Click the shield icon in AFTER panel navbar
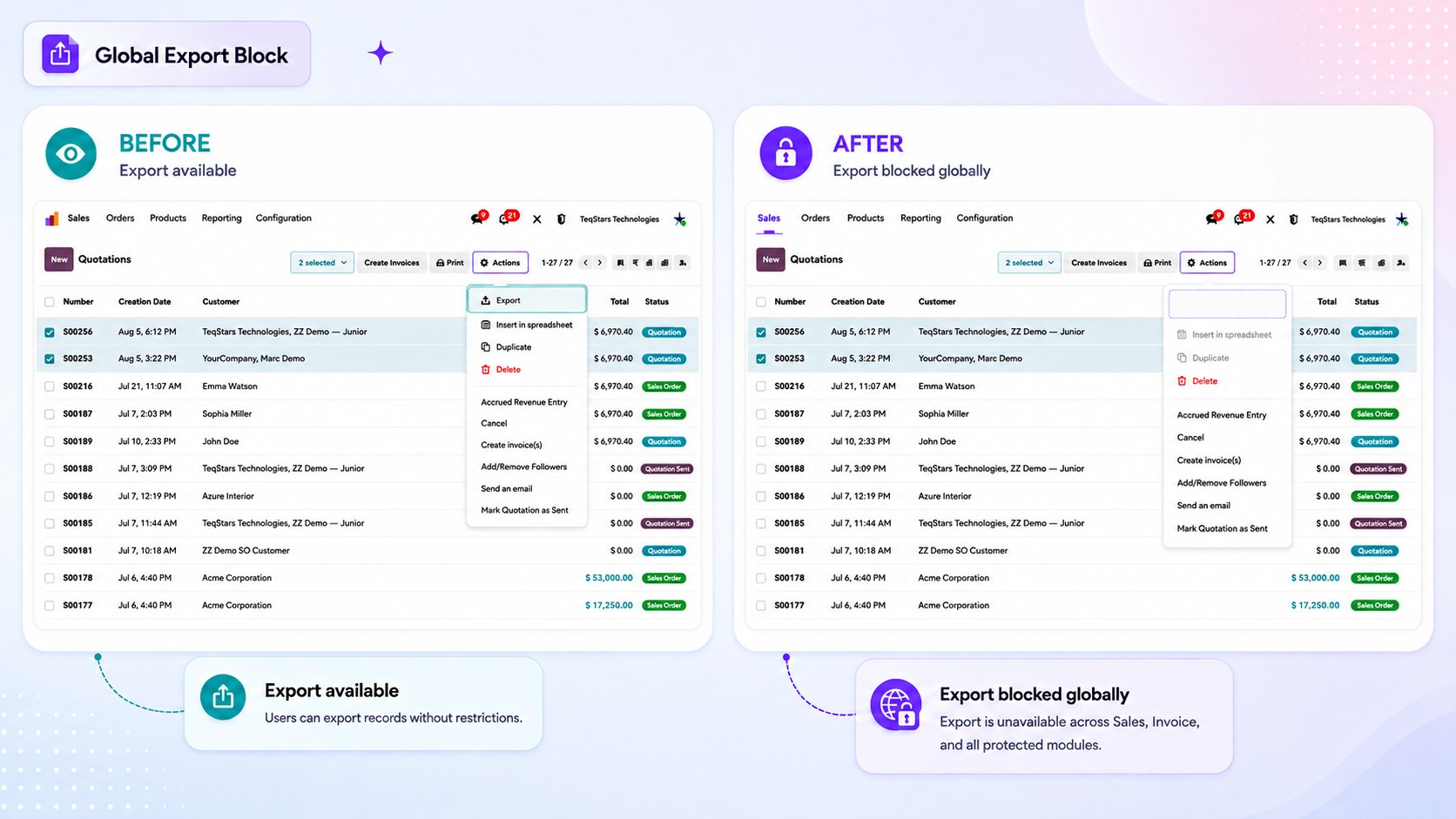The image size is (1456, 819). [1294, 219]
